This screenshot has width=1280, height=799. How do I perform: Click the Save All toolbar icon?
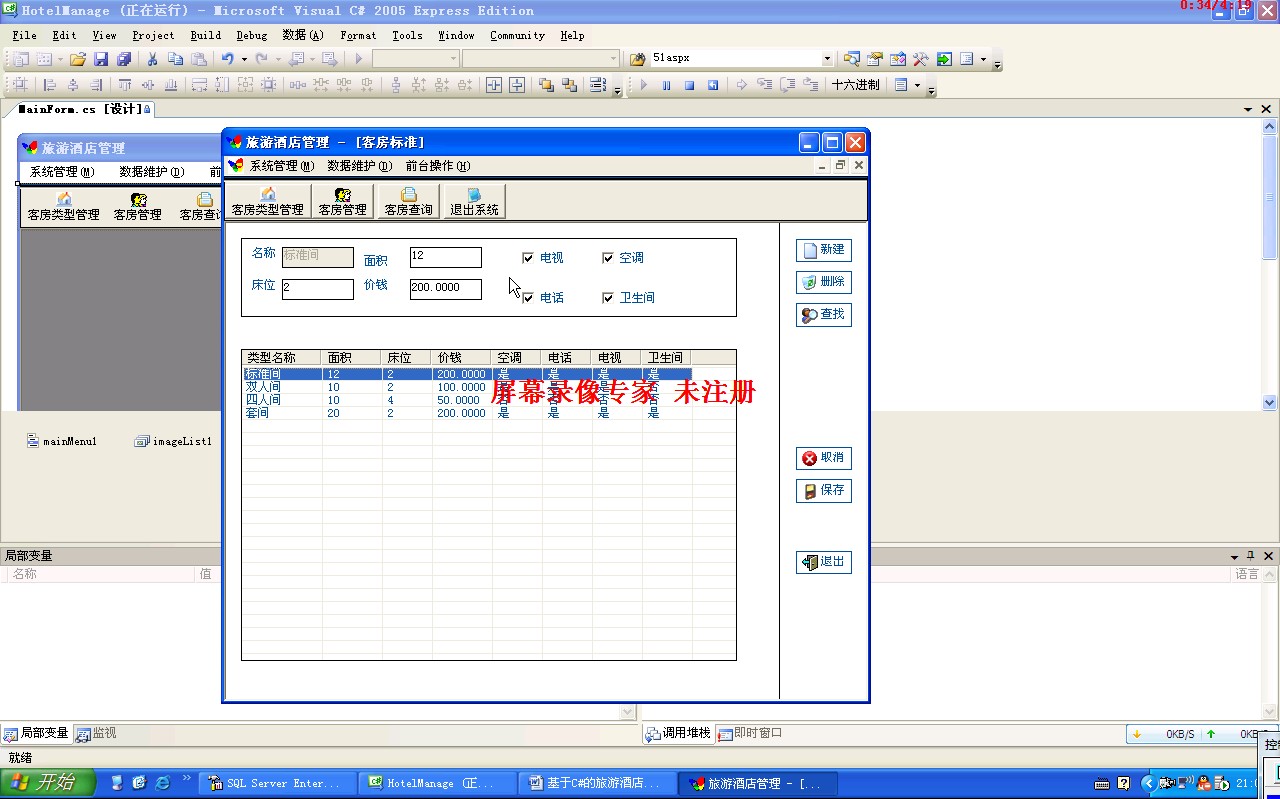124,59
